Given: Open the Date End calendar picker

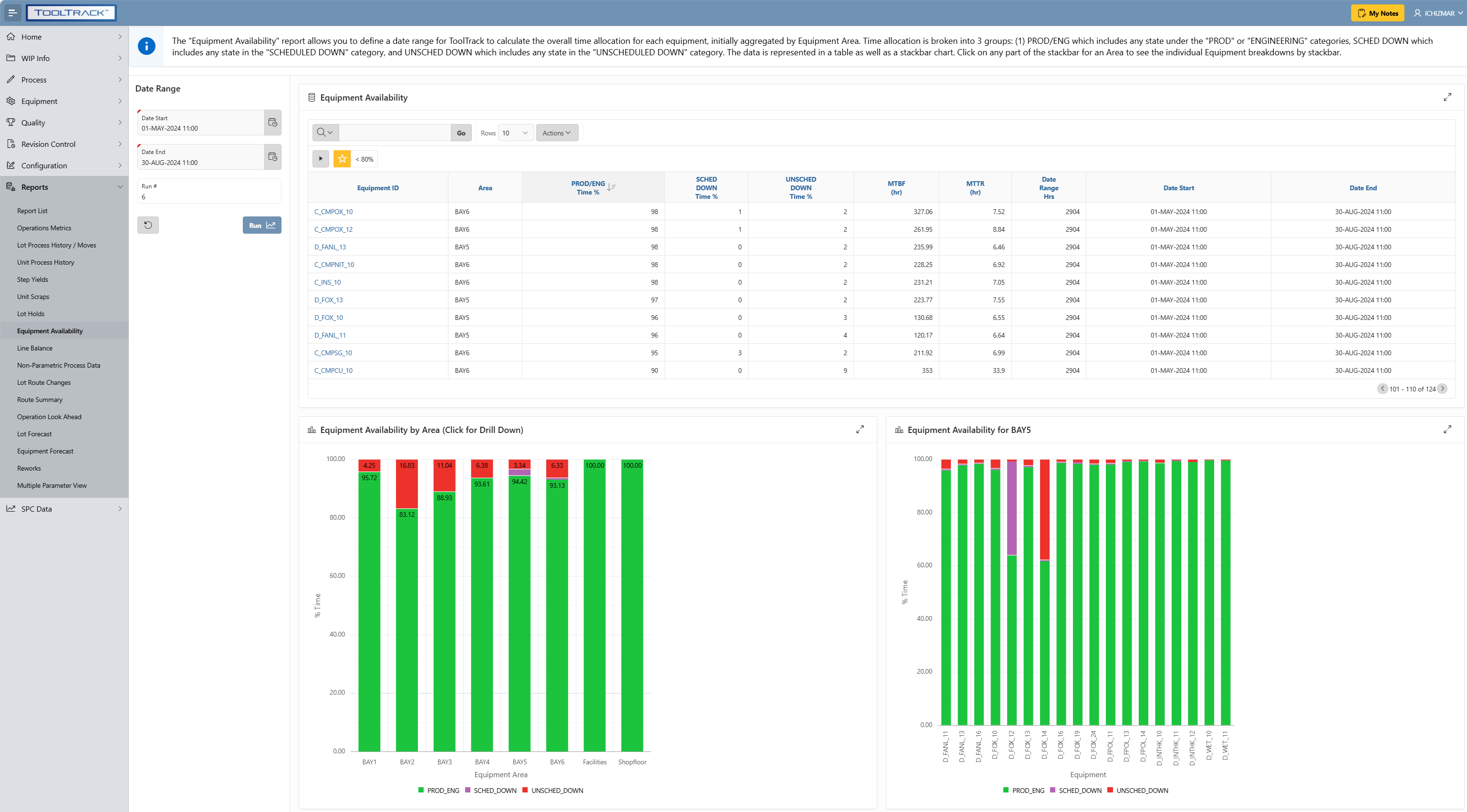Looking at the screenshot, I should 273,157.
